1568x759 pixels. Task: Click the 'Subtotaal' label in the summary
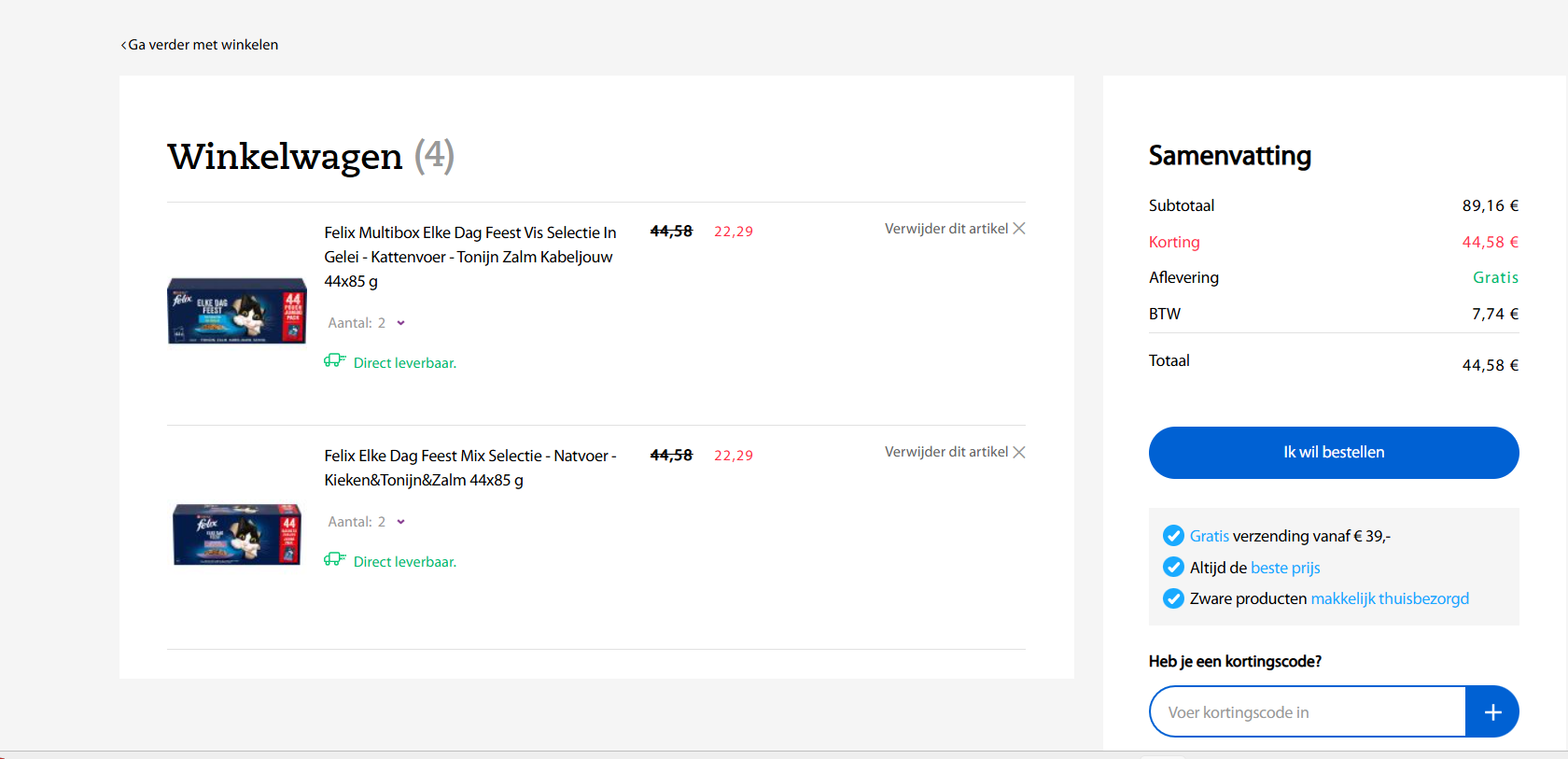pos(1182,205)
